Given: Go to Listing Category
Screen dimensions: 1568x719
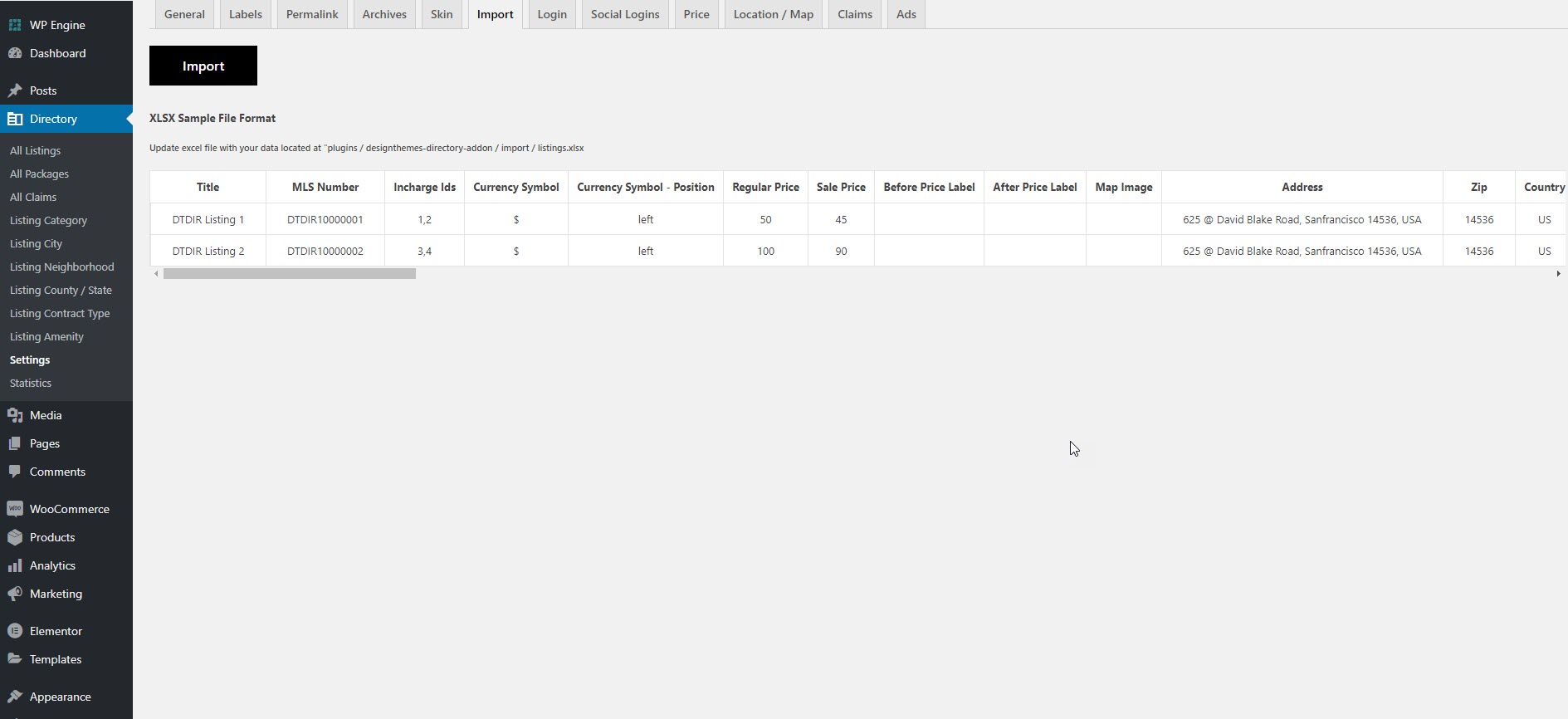Looking at the screenshot, I should click(x=48, y=220).
